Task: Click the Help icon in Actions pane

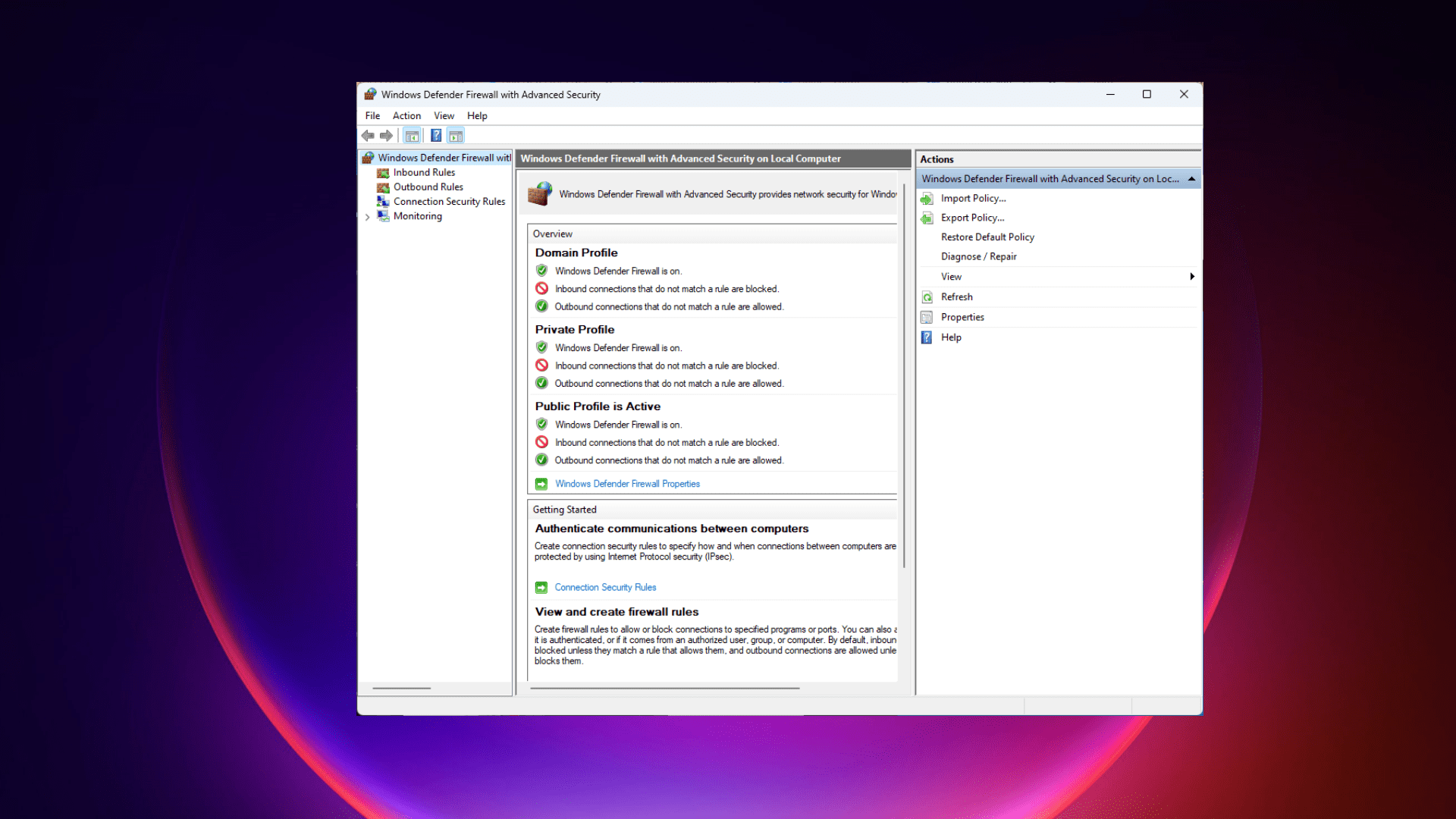Action: [x=927, y=337]
